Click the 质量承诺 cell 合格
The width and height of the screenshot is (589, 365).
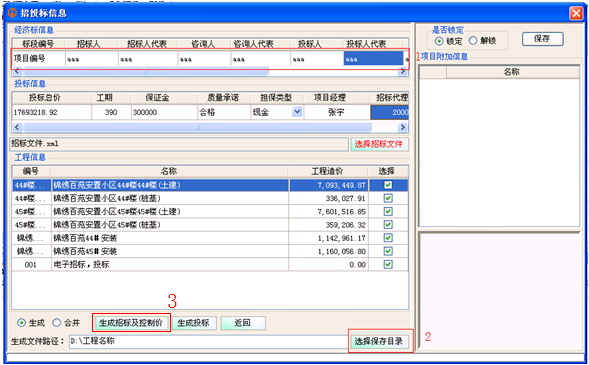[x=224, y=112]
